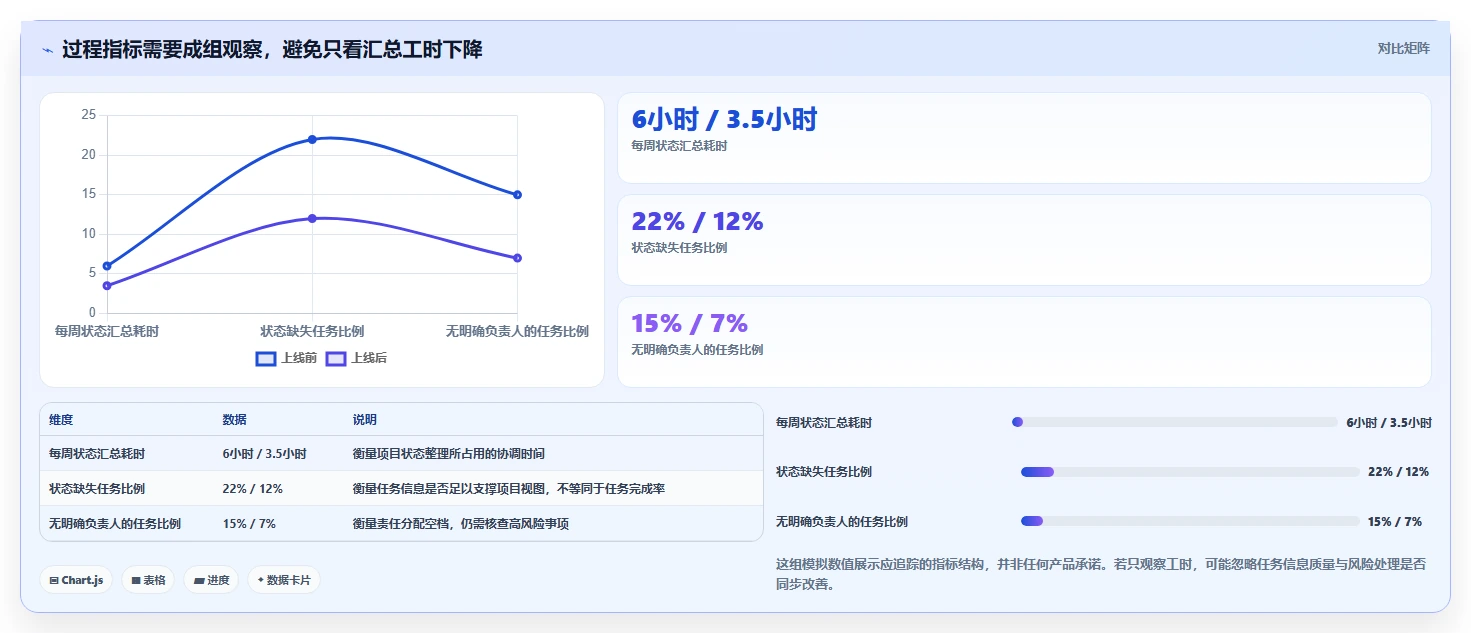This screenshot has height=633, width=1471.
Task: Click table cell 衡量项目状态整理所占用的协调时间
Action: (449, 454)
